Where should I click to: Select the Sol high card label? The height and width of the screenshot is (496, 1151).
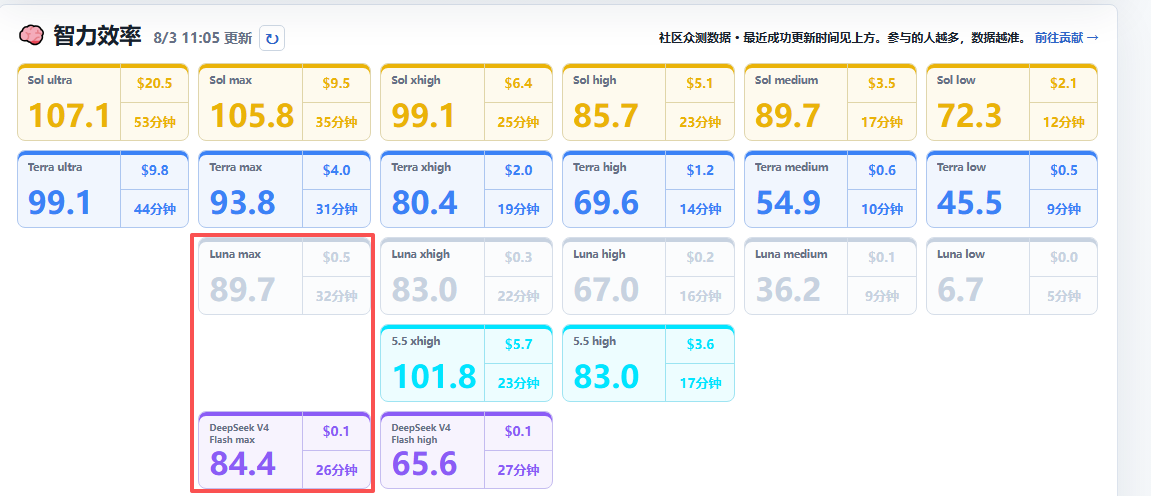(x=595, y=80)
